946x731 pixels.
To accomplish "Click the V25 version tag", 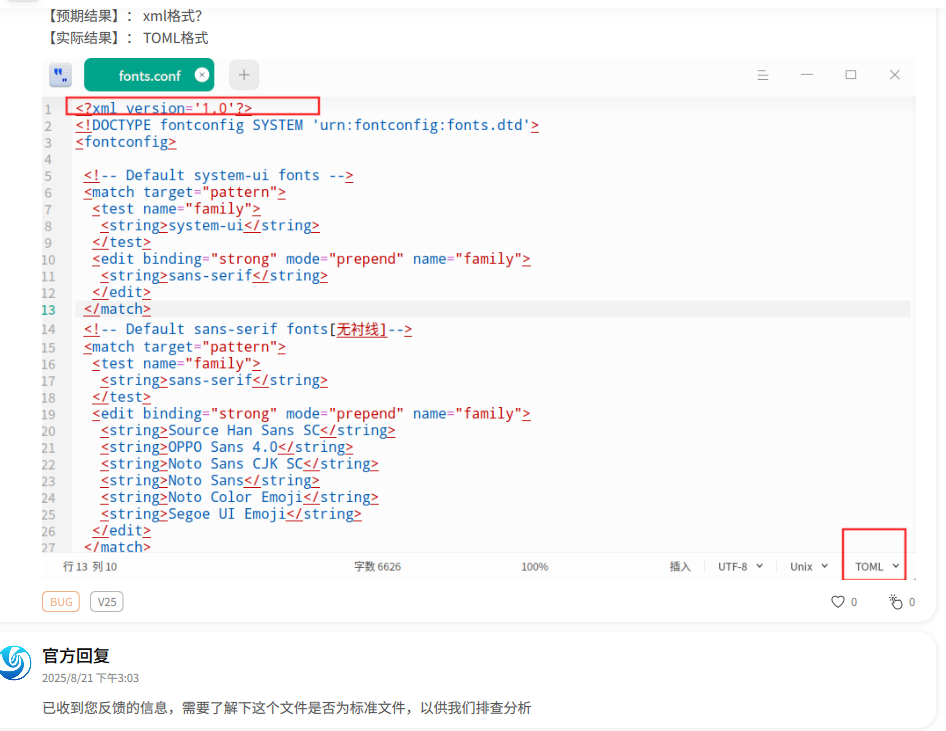I will [x=107, y=602].
